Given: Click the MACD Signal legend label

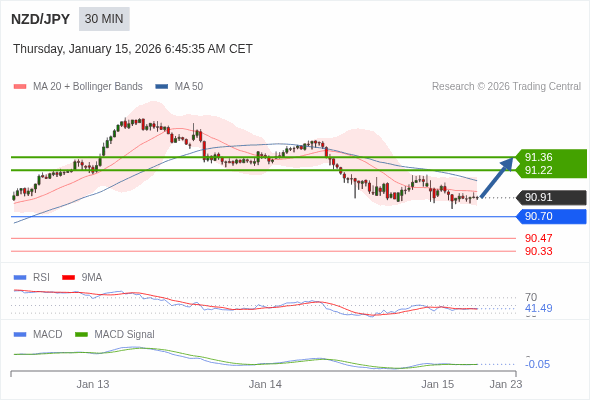Looking at the screenshot, I should click(125, 335).
